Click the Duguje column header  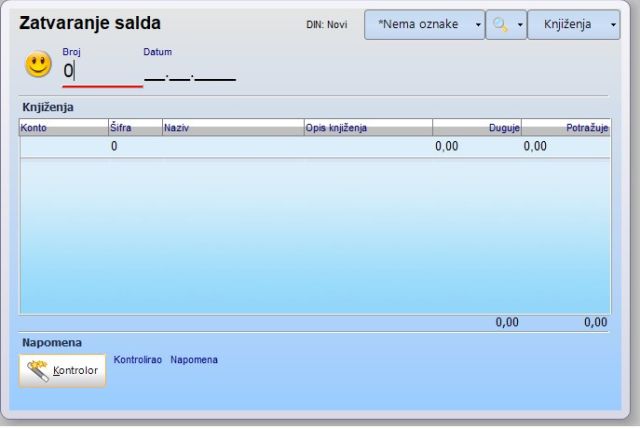477,128
